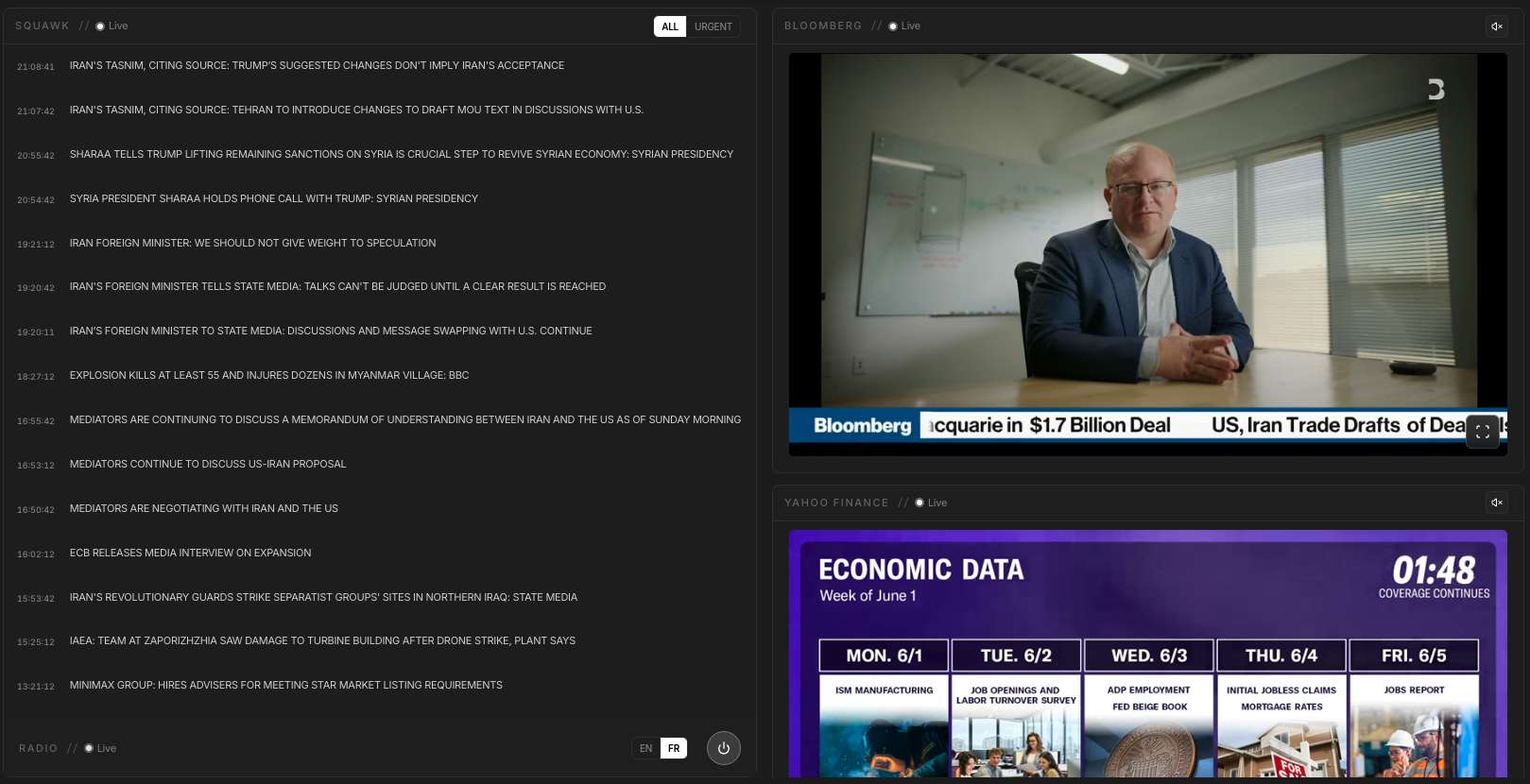Select 'Mediators are negotiating with Iran' headline

pos(204,509)
